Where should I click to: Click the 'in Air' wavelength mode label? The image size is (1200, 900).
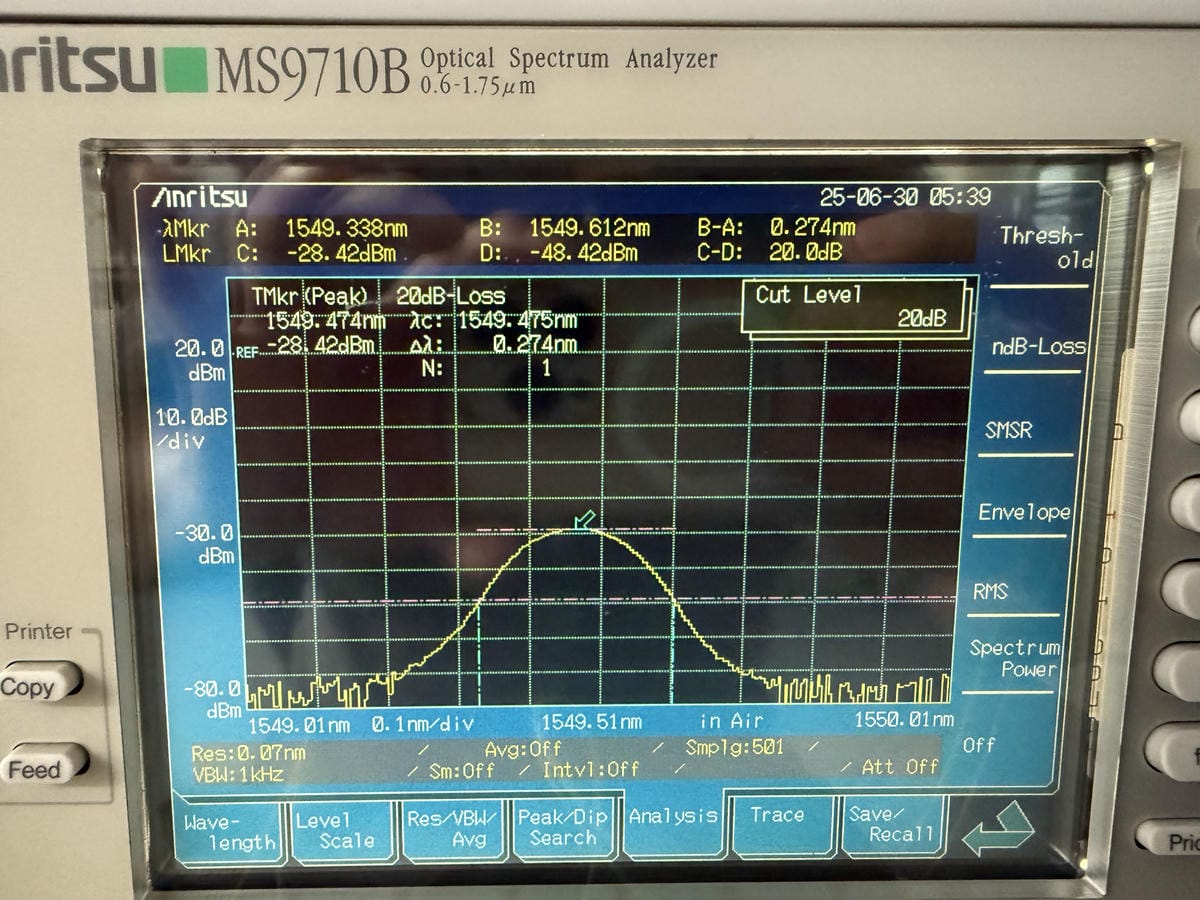pyautogui.click(x=731, y=720)
